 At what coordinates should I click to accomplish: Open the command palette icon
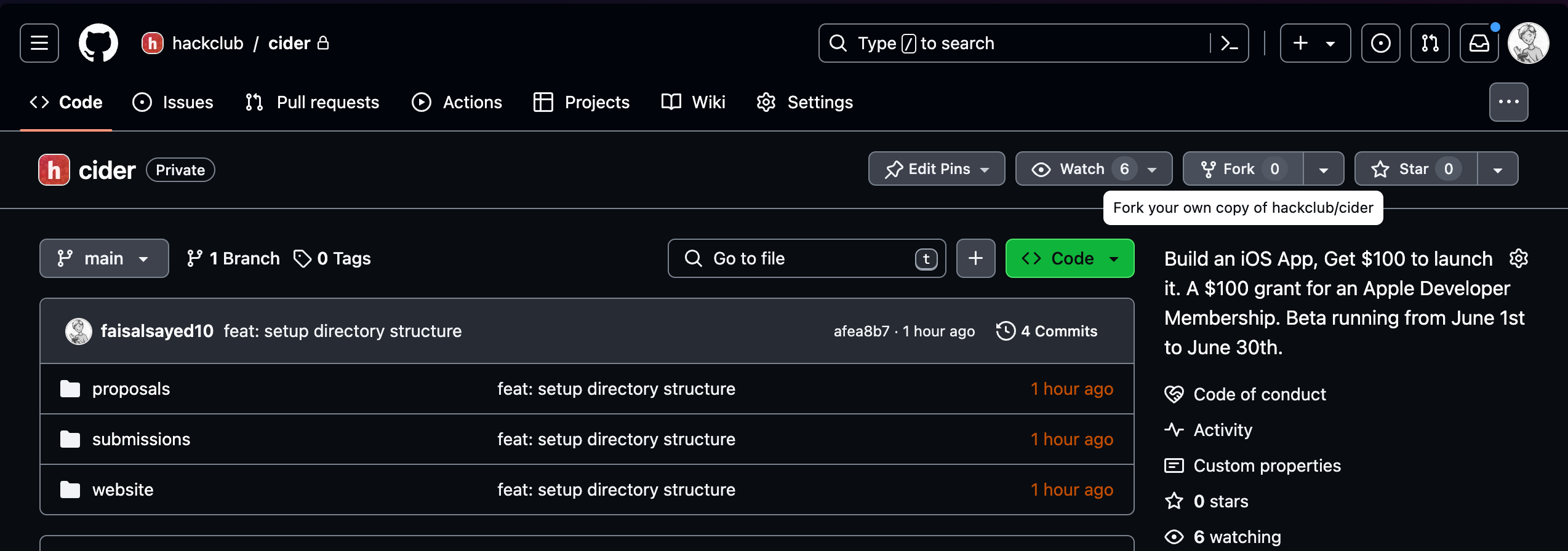point(1229,43)
